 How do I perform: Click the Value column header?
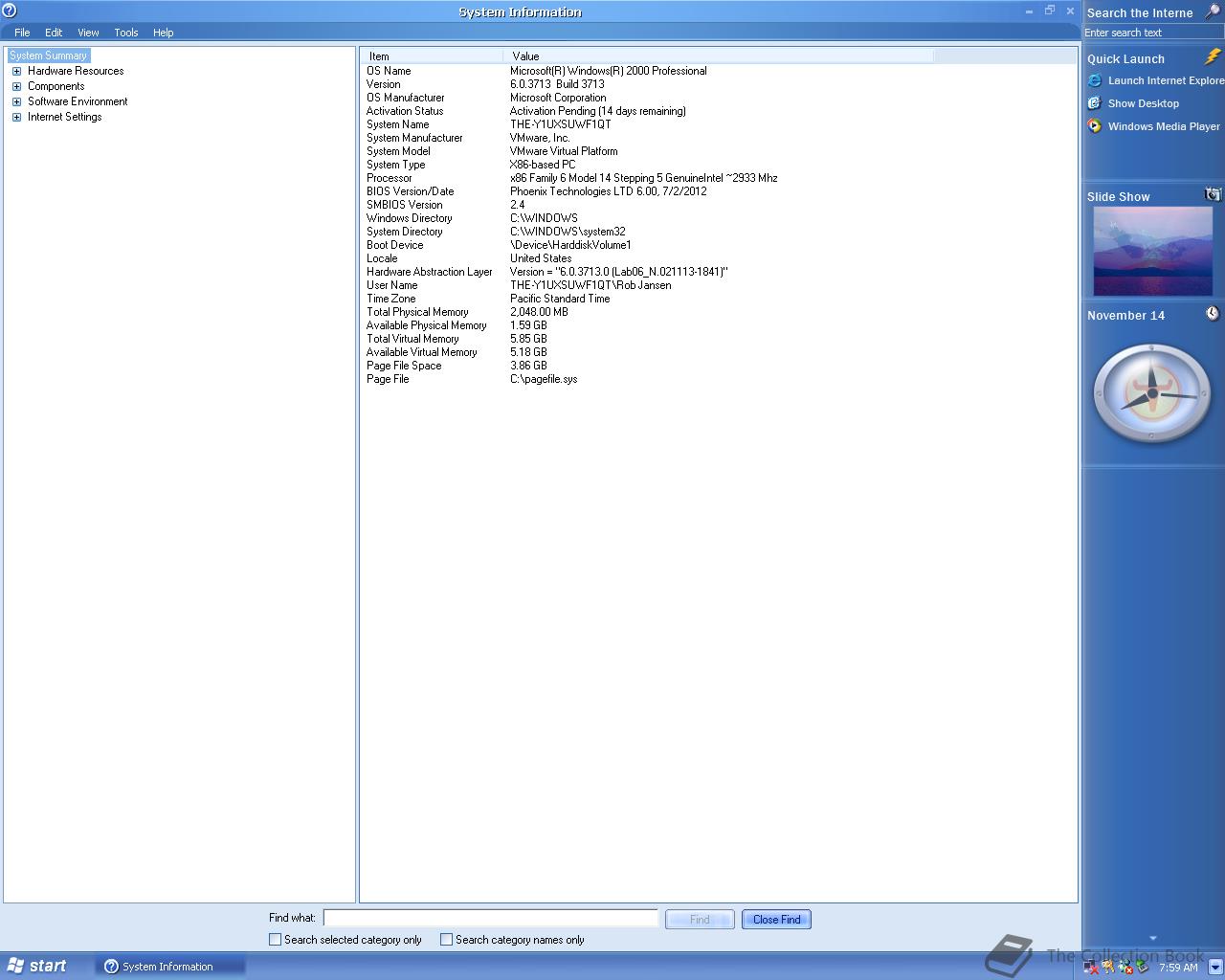(x=718, y=56)
